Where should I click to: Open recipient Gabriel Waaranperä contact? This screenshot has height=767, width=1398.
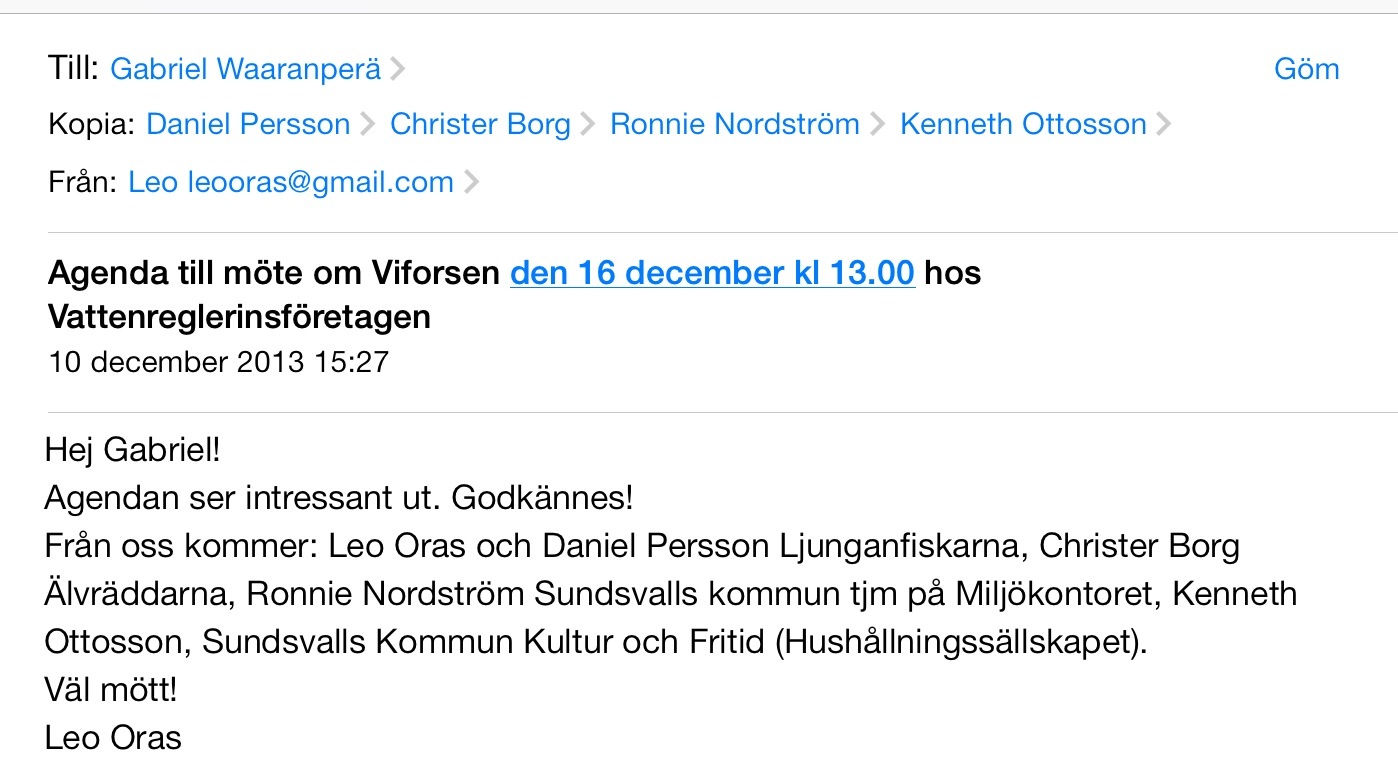click(245, 69)
